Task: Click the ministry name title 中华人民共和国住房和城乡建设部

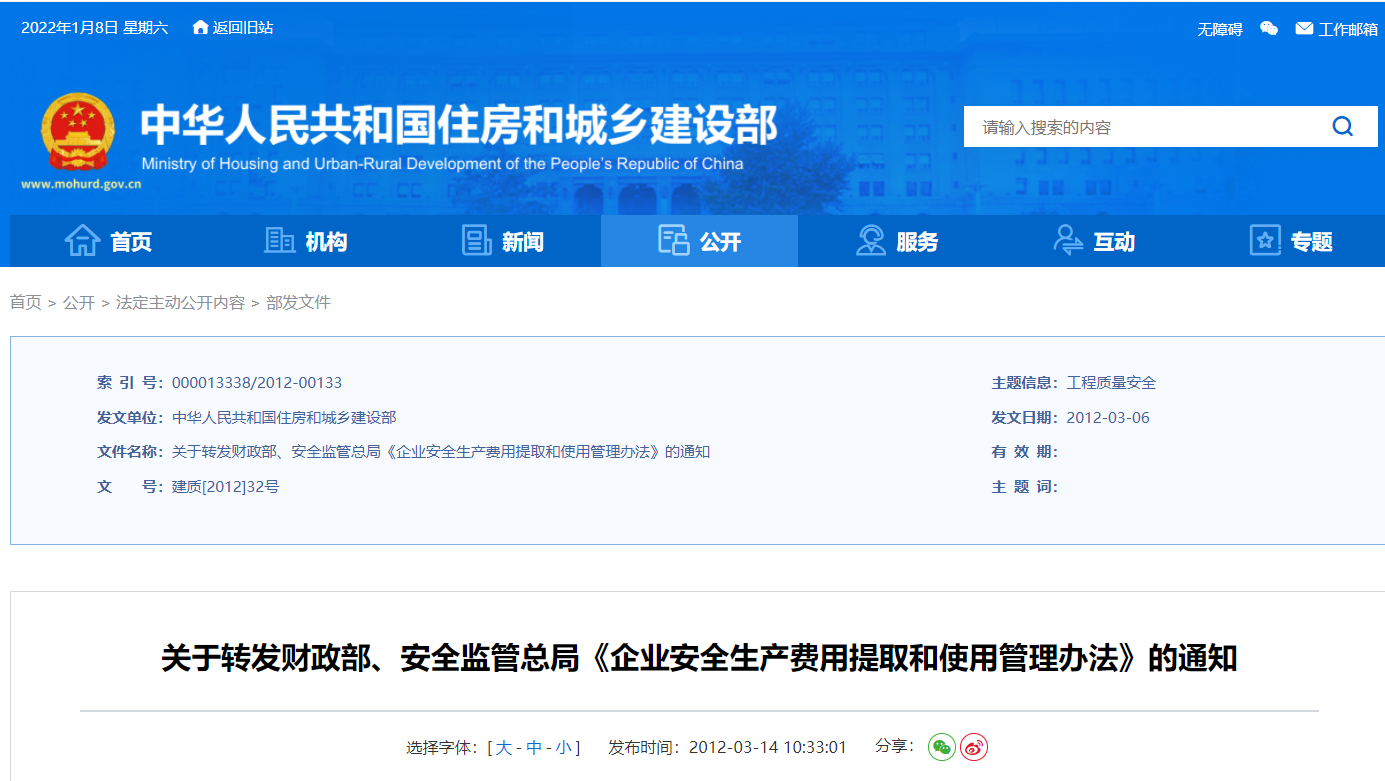Action: (459, 125)
